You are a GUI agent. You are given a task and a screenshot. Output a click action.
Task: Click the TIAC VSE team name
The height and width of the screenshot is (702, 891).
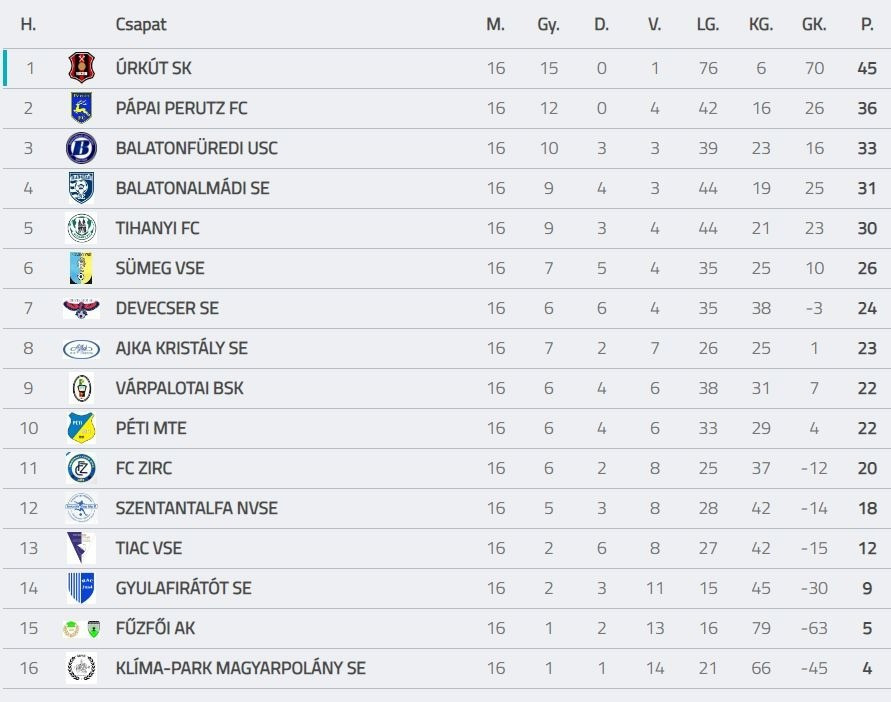point(149,548)
